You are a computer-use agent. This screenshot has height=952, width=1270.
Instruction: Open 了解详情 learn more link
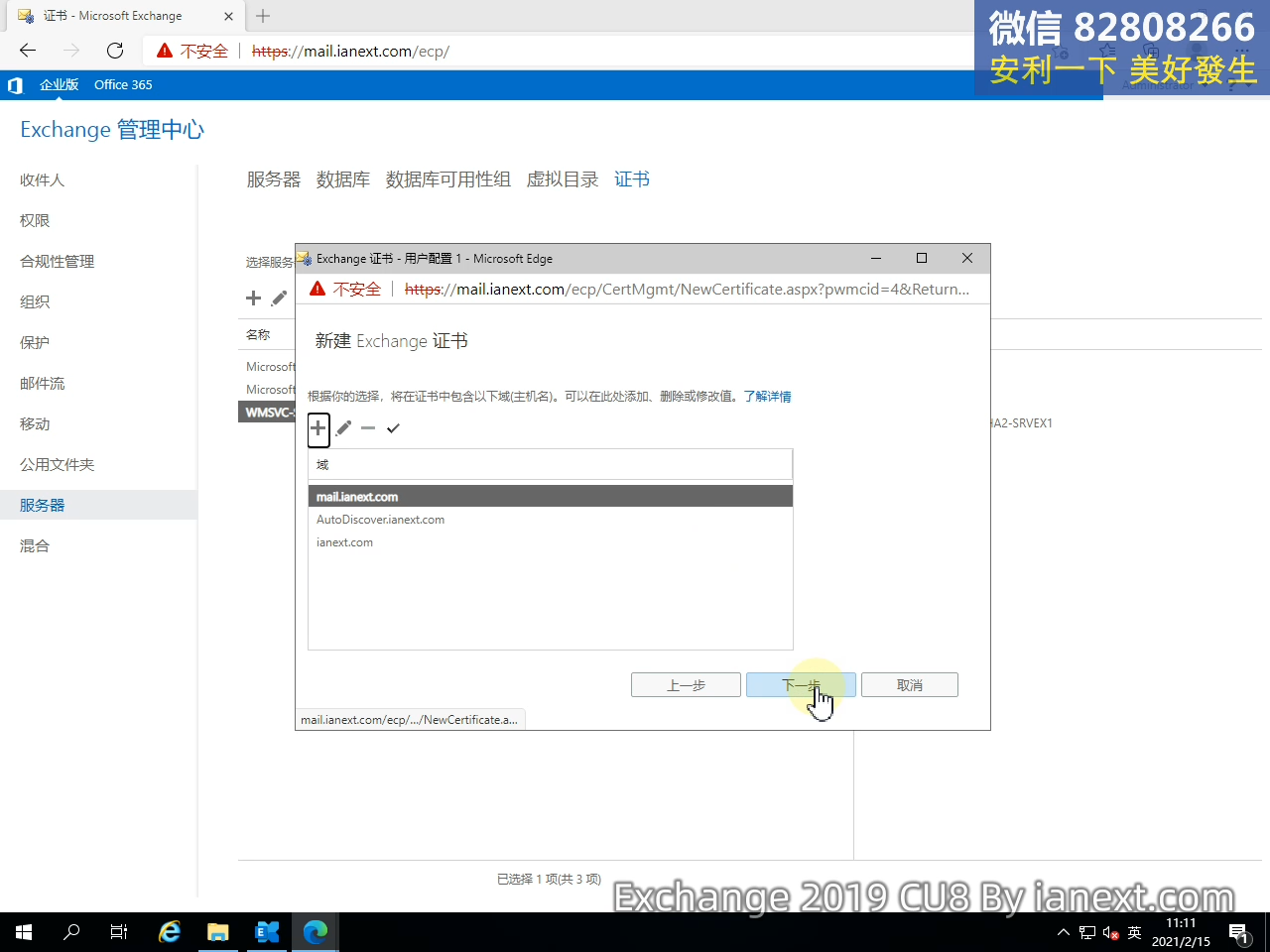coord(767,396)
